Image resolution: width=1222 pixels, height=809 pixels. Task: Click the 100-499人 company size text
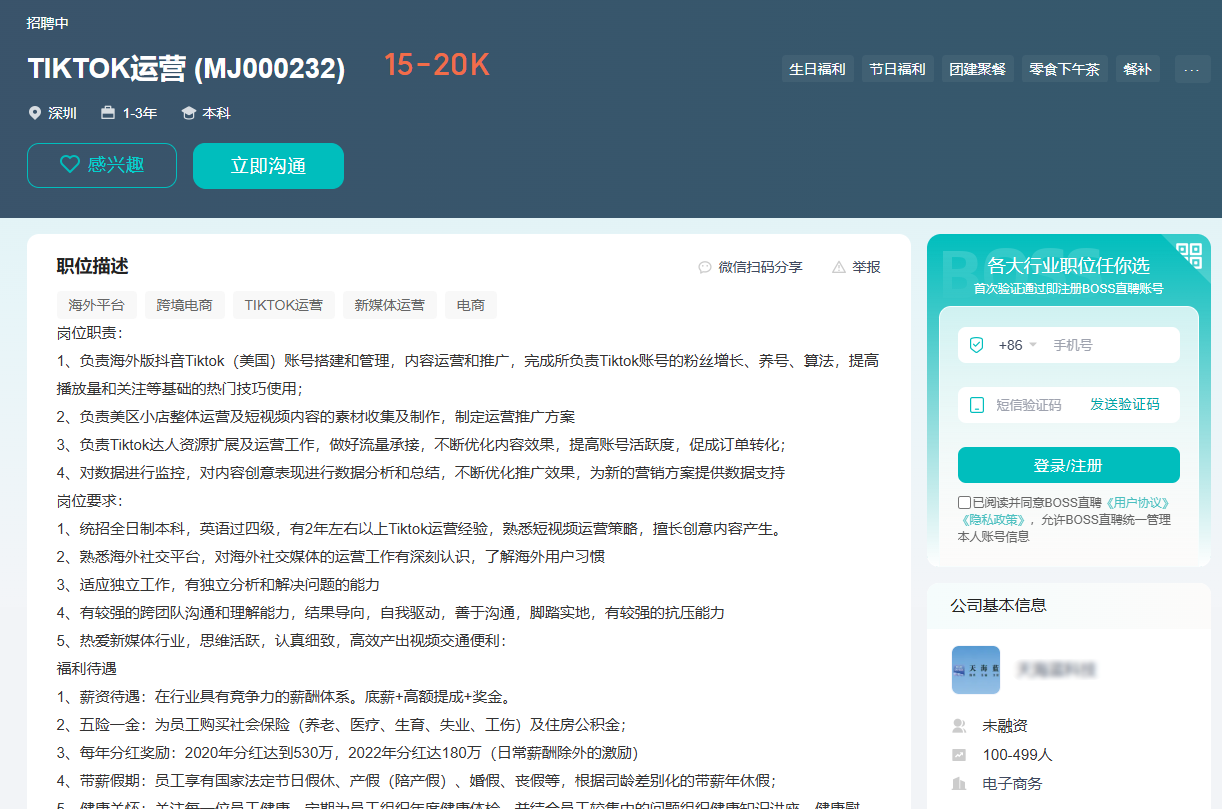(x=1017, y=755)
